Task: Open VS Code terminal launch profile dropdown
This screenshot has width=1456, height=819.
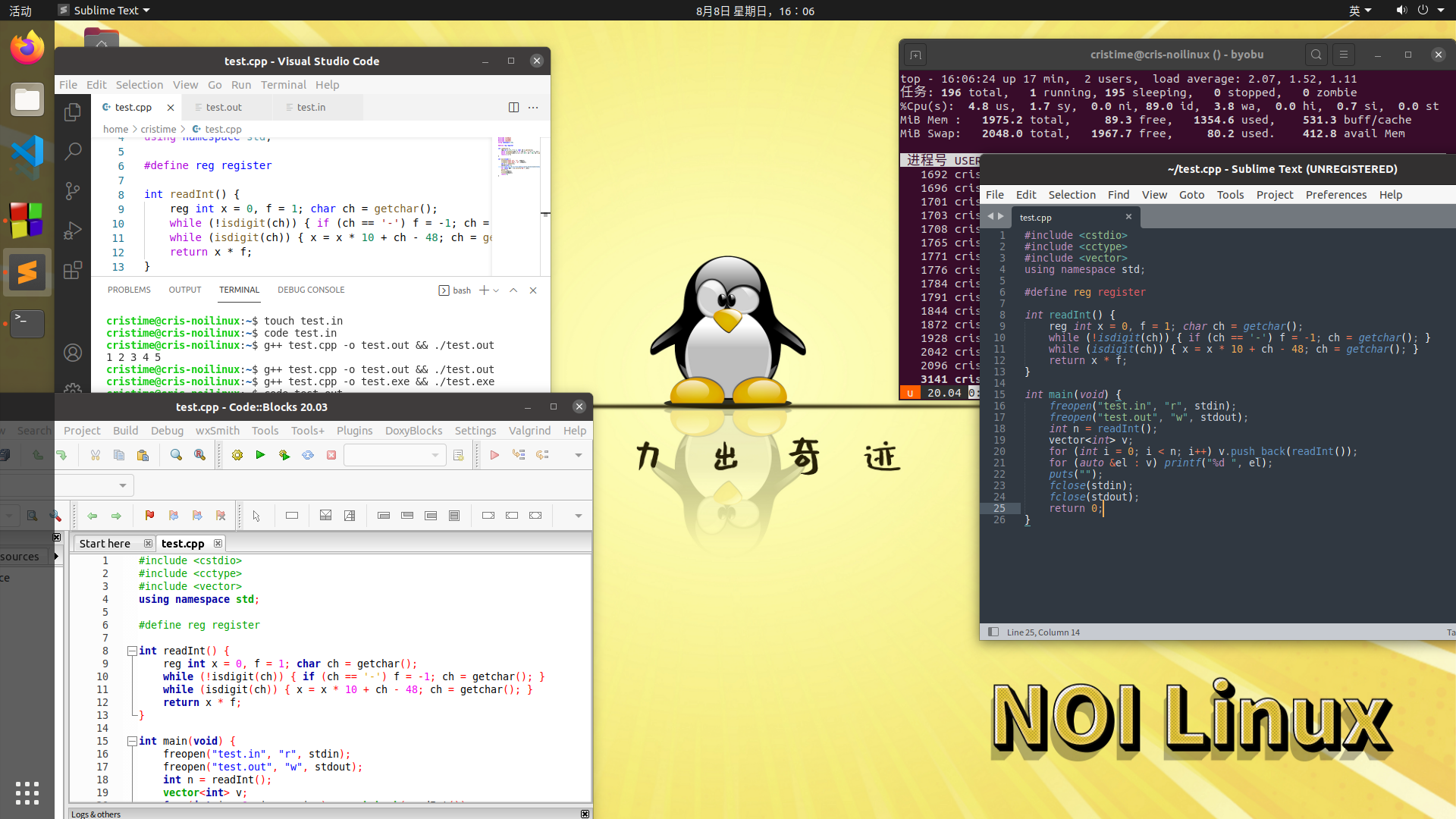Action: click(497, 290)
